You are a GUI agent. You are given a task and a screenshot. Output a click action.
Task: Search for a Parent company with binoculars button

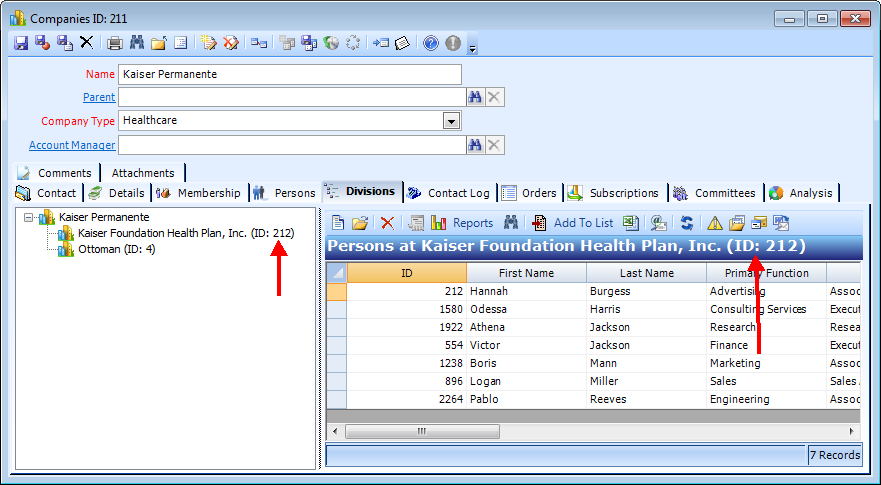475,97
